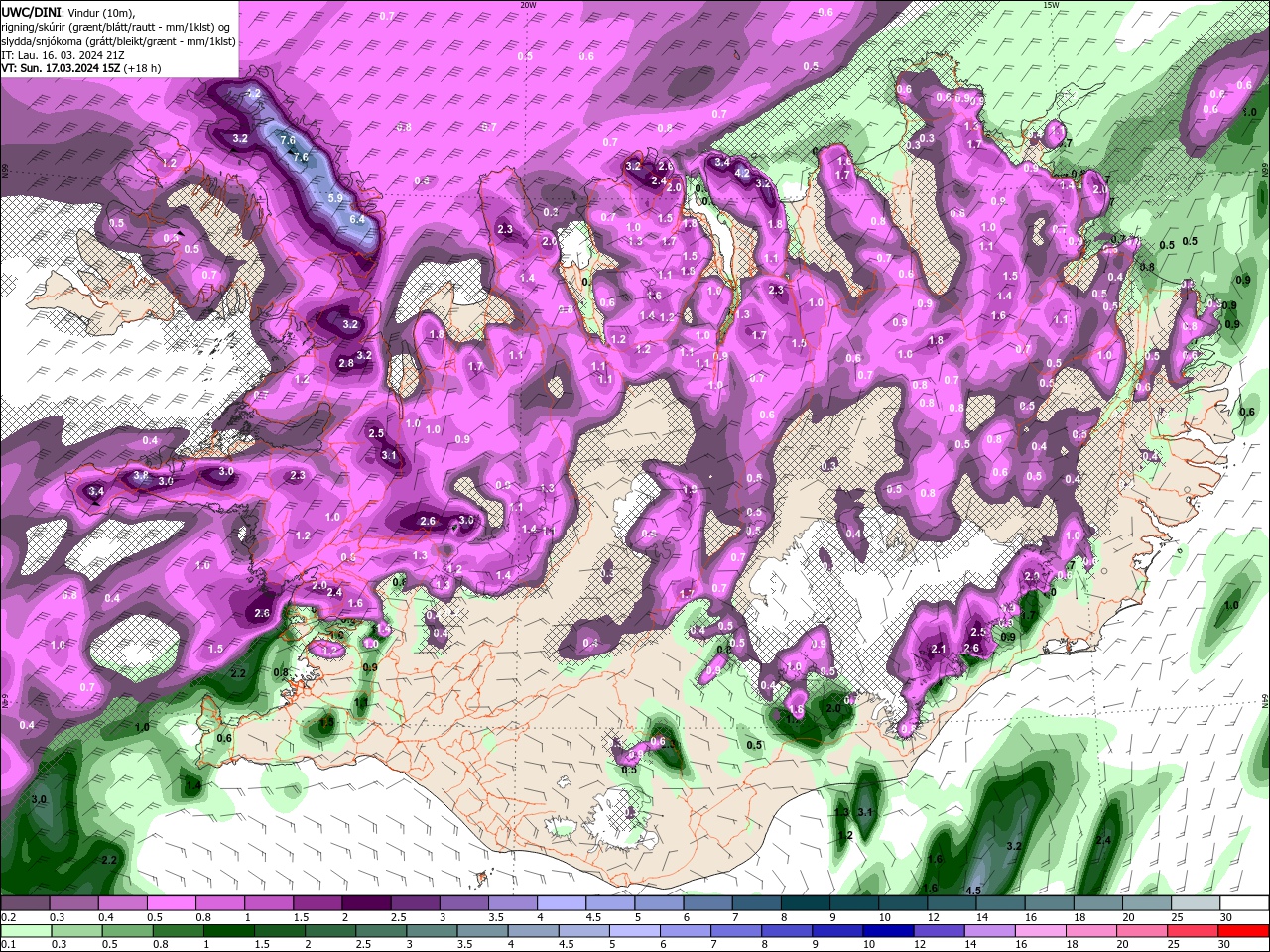The image size is (1270, 952).
Task: Select the dark teal 8 swatch, upper legend
Action: [804, 903]
